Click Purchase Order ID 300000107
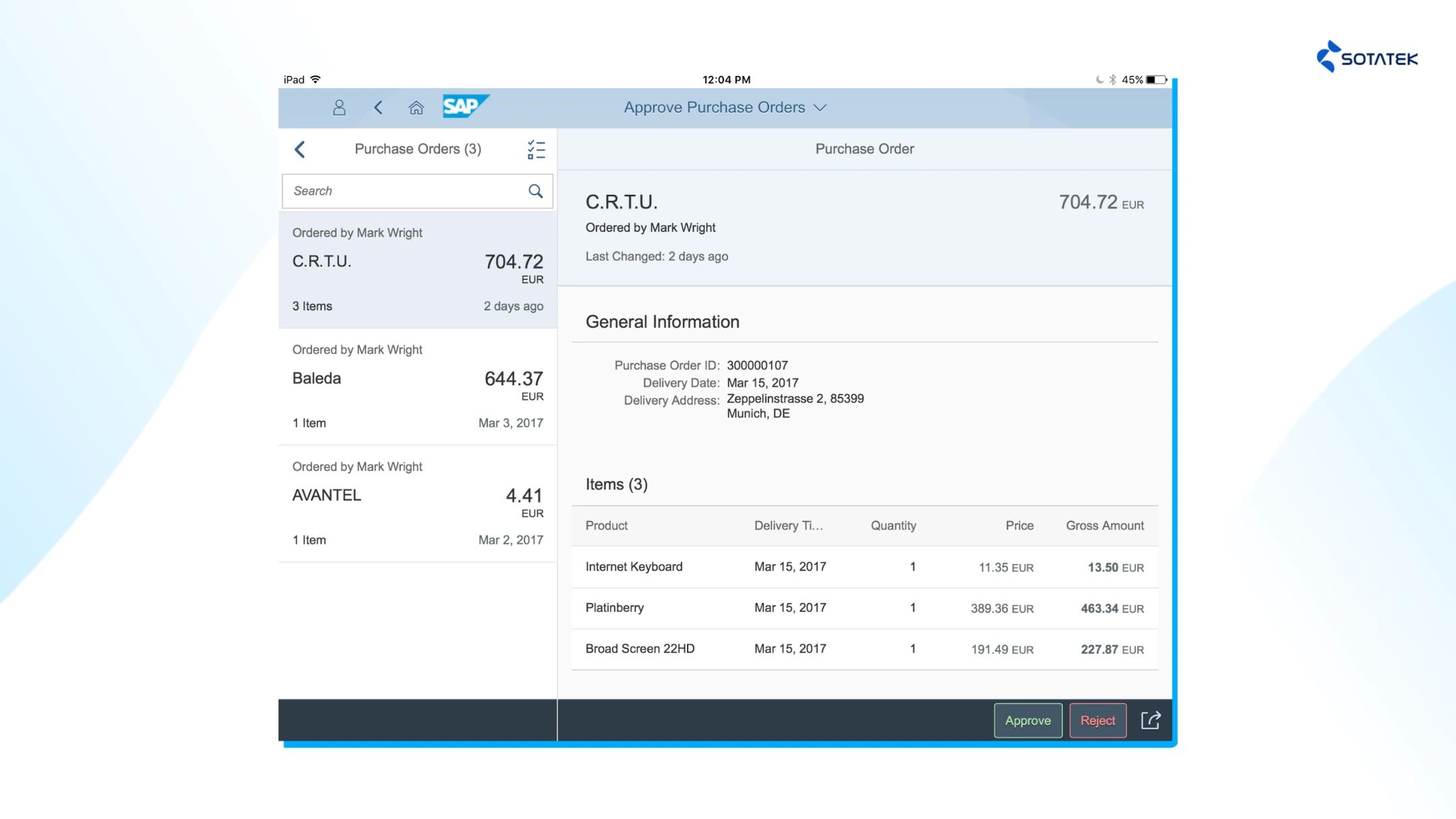Viewport: 1456px width, 819px height. (757, 365)
